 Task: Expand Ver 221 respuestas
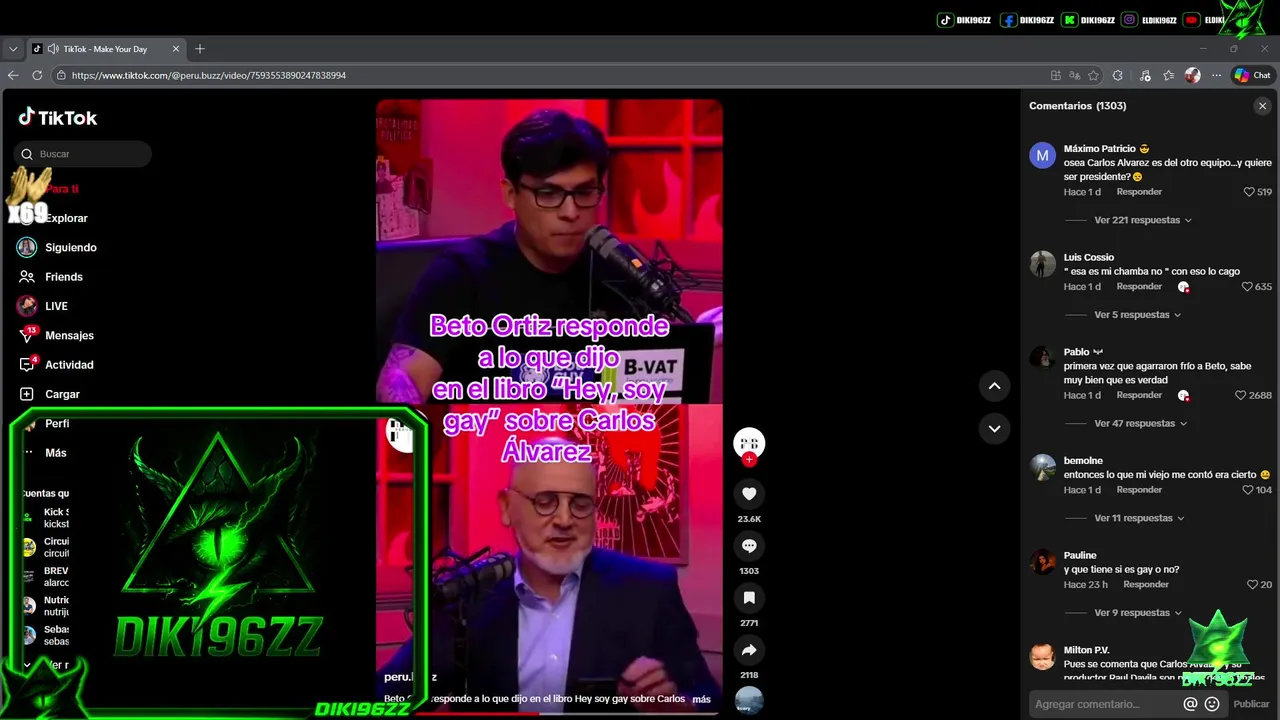1142,220
